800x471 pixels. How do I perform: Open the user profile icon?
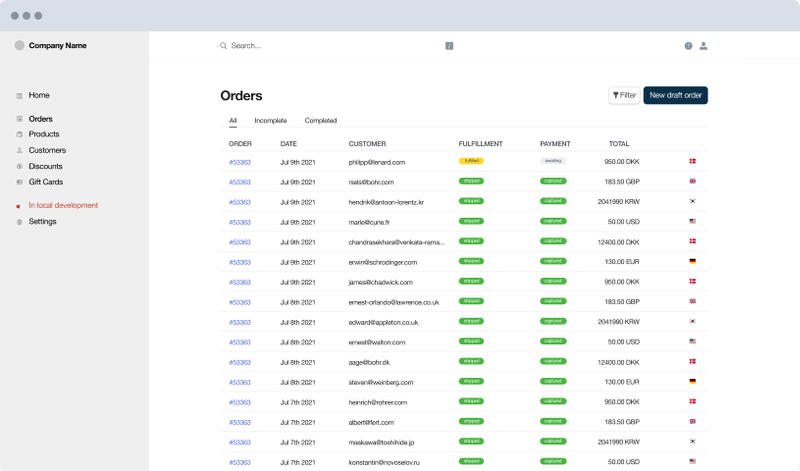(x=703, y=46)
